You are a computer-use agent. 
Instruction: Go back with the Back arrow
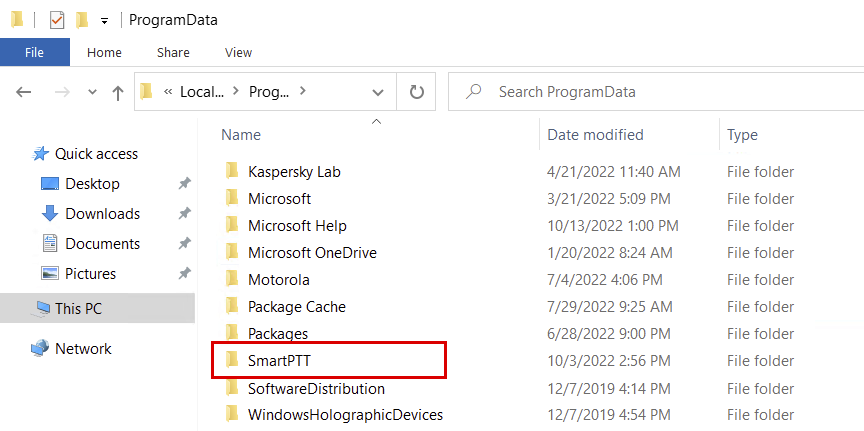coord(23,92)
